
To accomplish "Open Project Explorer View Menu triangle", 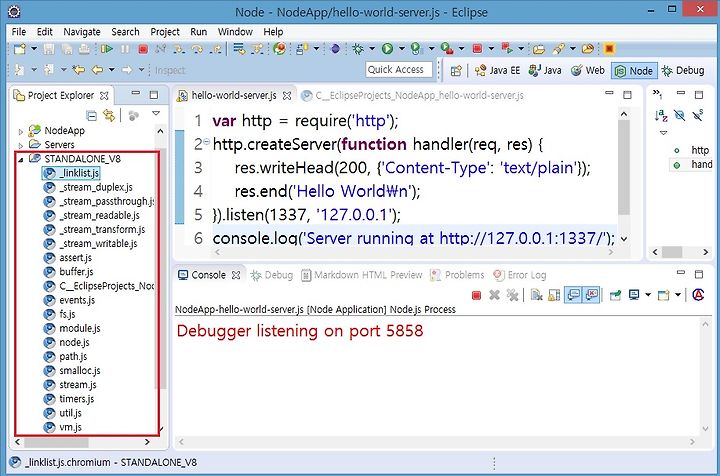I will click(x=156, y=113).
